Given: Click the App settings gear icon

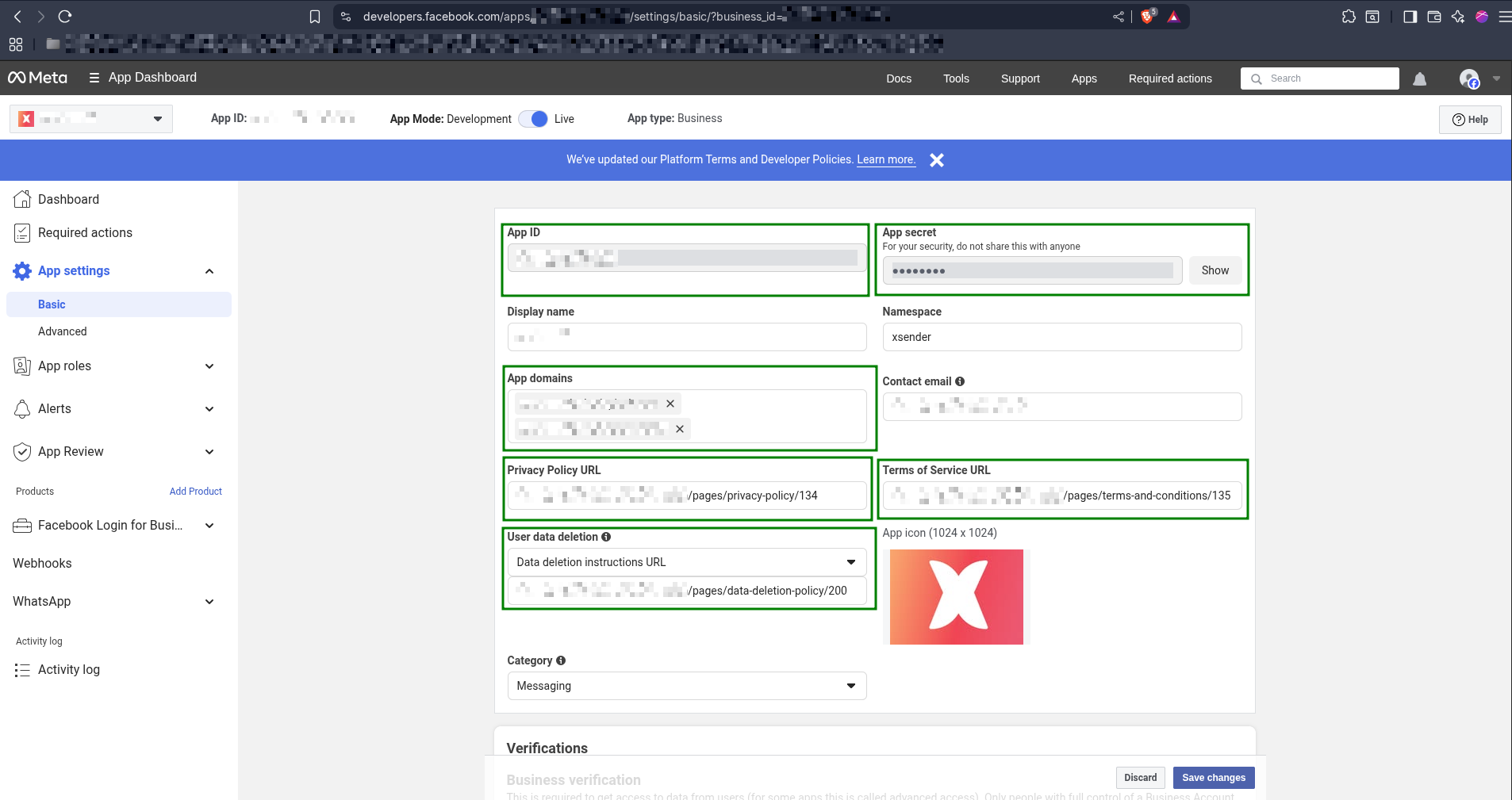Looking at the screenshot, I should [x=22, y=271].
